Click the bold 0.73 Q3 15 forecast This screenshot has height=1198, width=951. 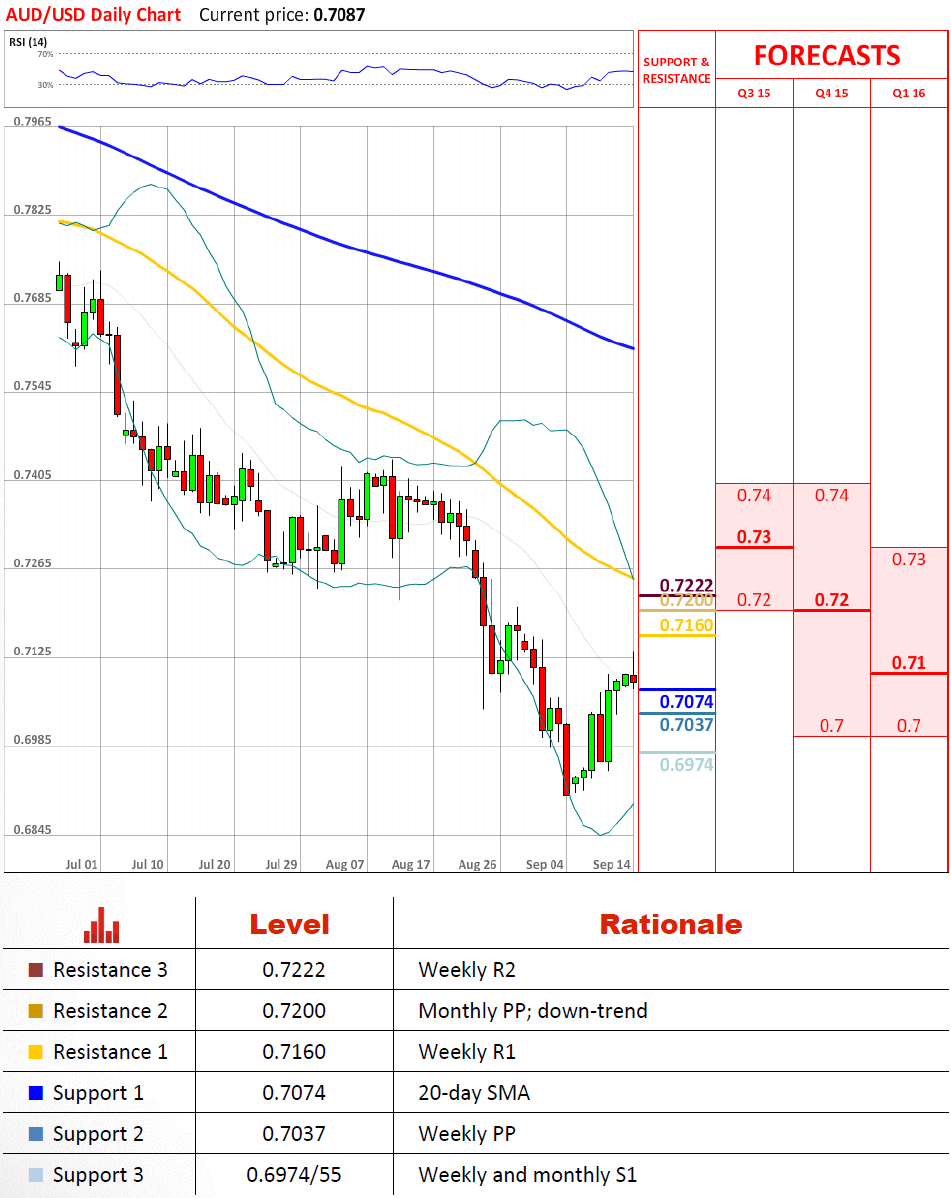coord(754,536)
